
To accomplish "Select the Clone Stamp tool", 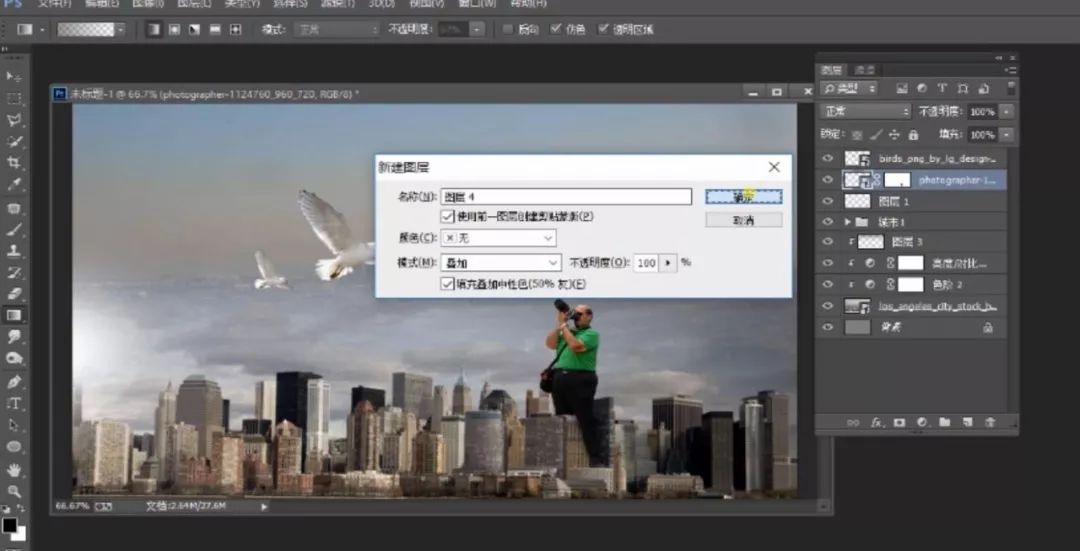I will 13,251.
